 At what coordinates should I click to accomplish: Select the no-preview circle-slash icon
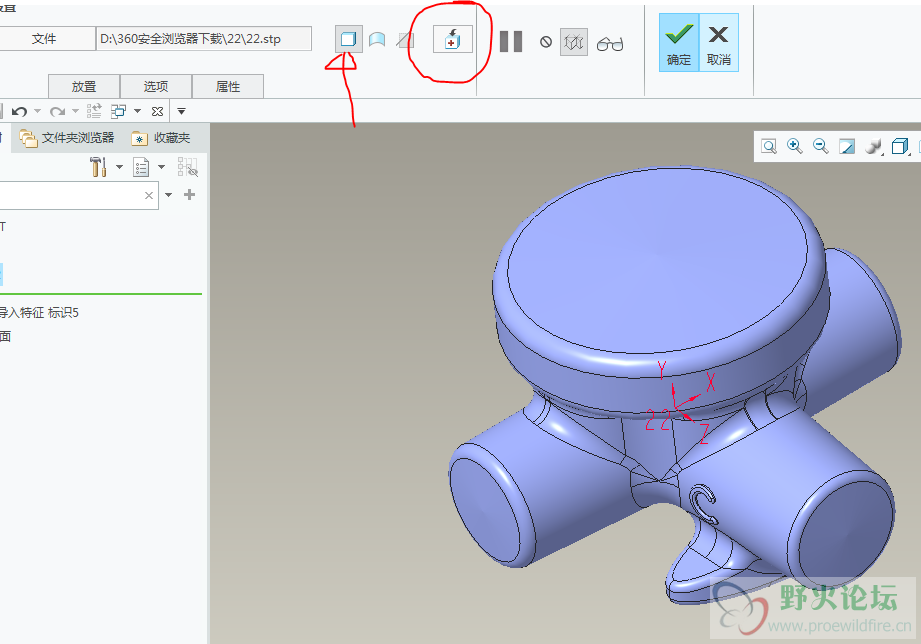click(546, 42)
